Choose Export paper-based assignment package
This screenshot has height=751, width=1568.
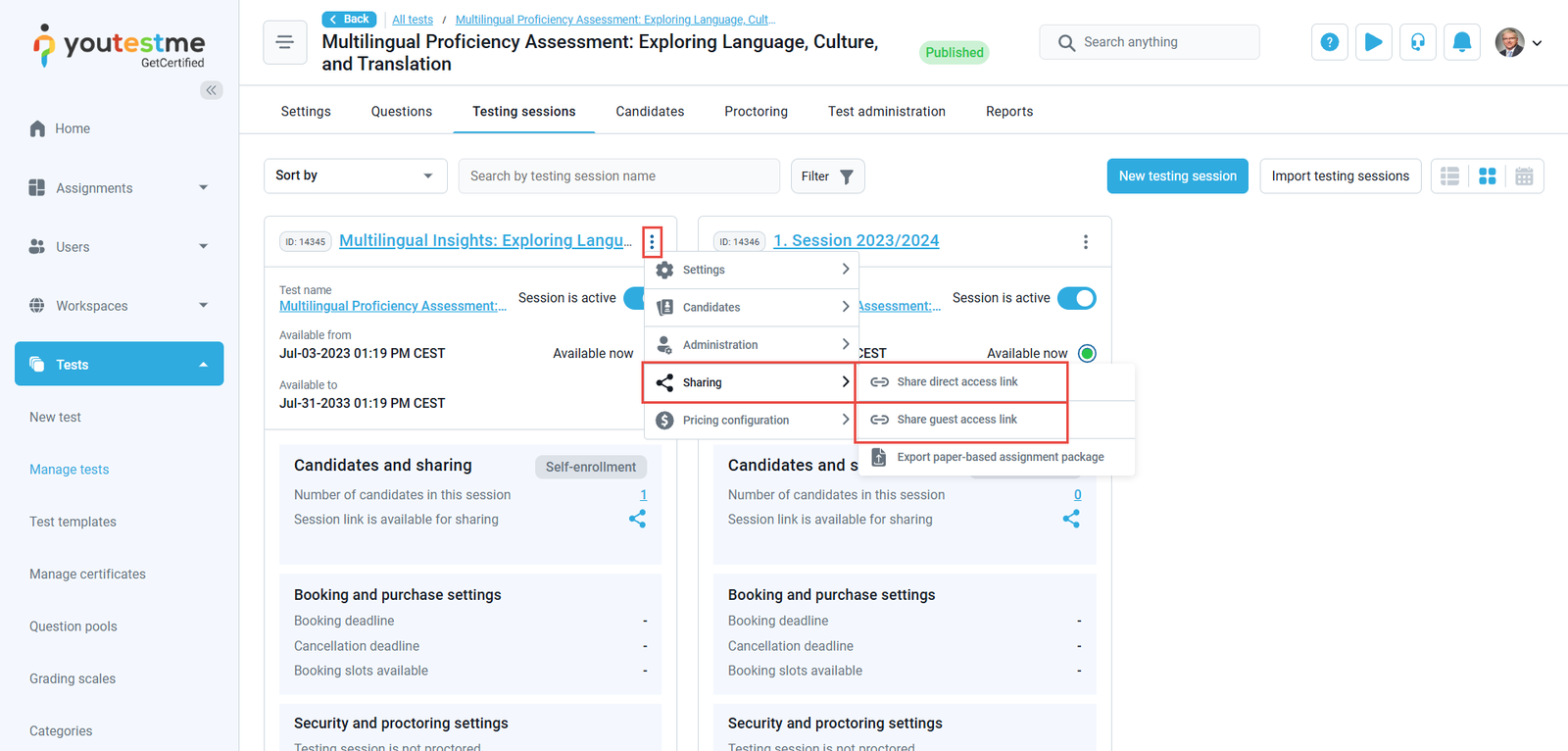[x=999, y=457]
